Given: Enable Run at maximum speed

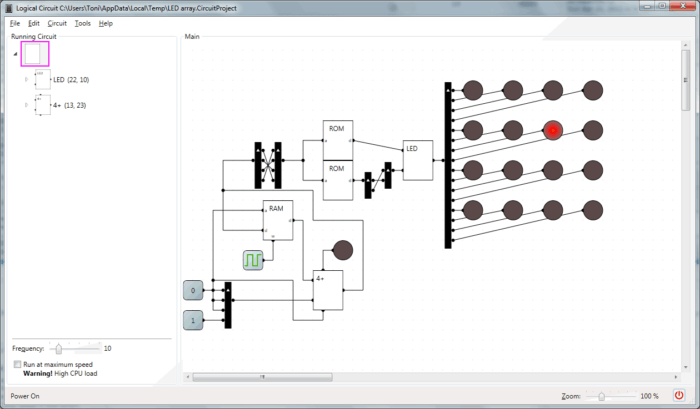Looking at the screenshot, I should click(x=17, y=364).
